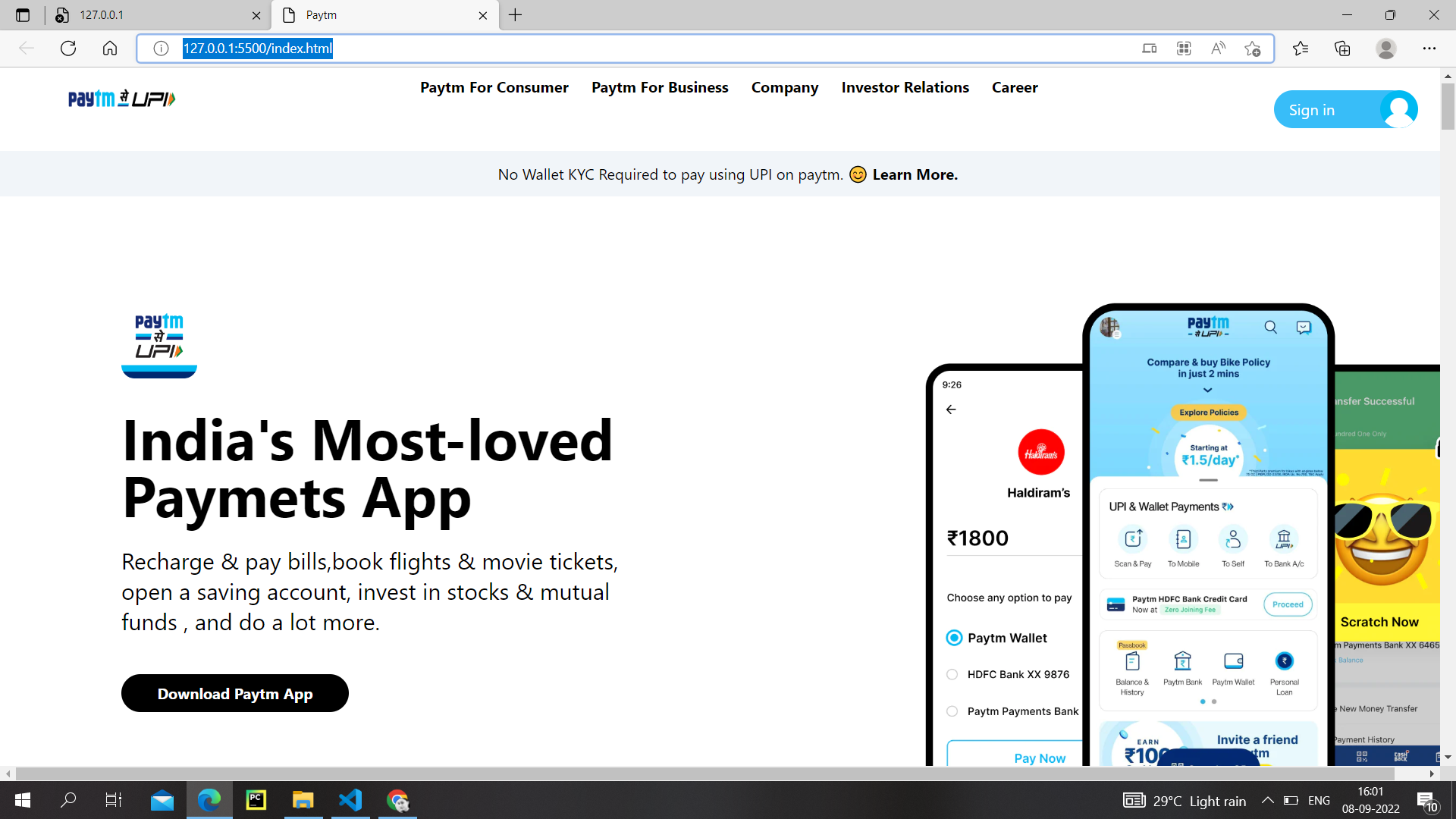Select the To Bank A/c UPI icon
This screenshot has height=819, width=1456.
1284,538
